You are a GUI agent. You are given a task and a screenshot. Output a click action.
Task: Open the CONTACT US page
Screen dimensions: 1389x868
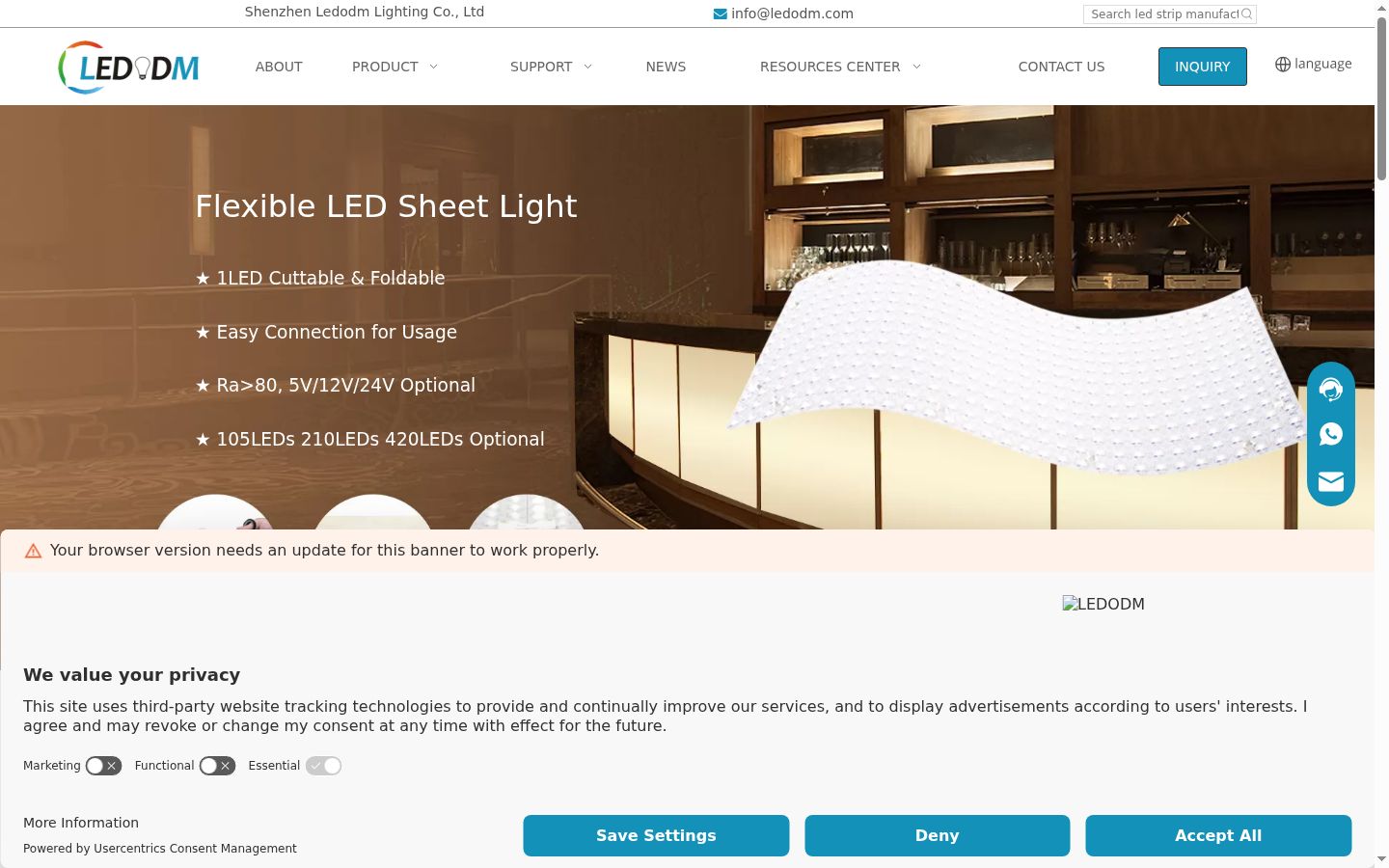[1061, 67]
